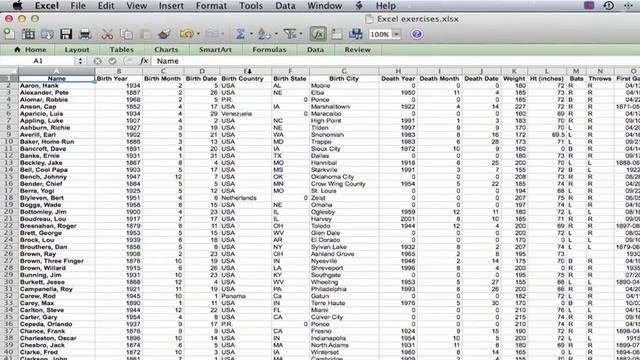Screen dimensions: 640x360
Task: Open the Toolbox icon
Action: tap(337, 34)
